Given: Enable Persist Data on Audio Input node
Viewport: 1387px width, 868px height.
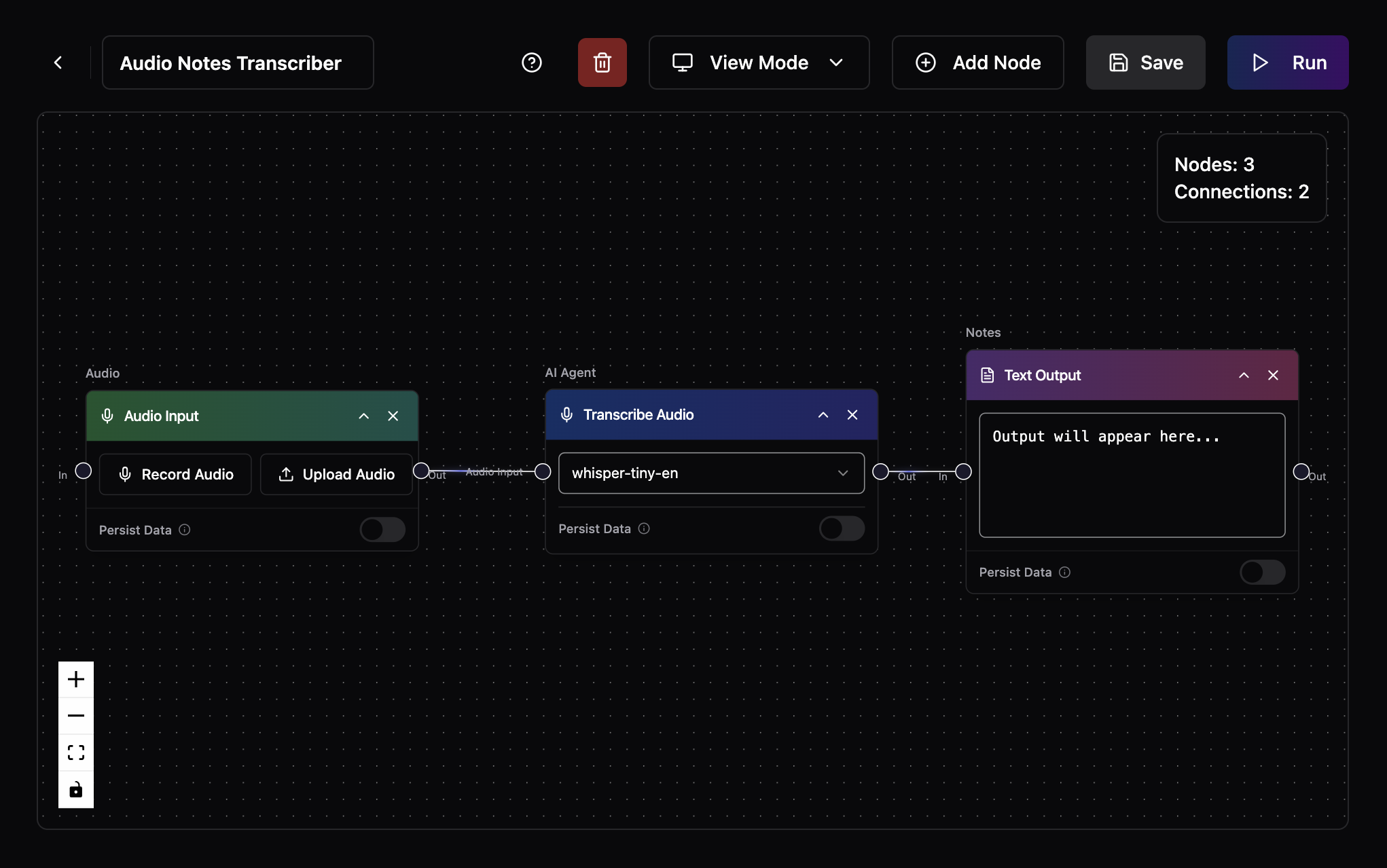Looking at the screenshot, I should coord(382,530).
